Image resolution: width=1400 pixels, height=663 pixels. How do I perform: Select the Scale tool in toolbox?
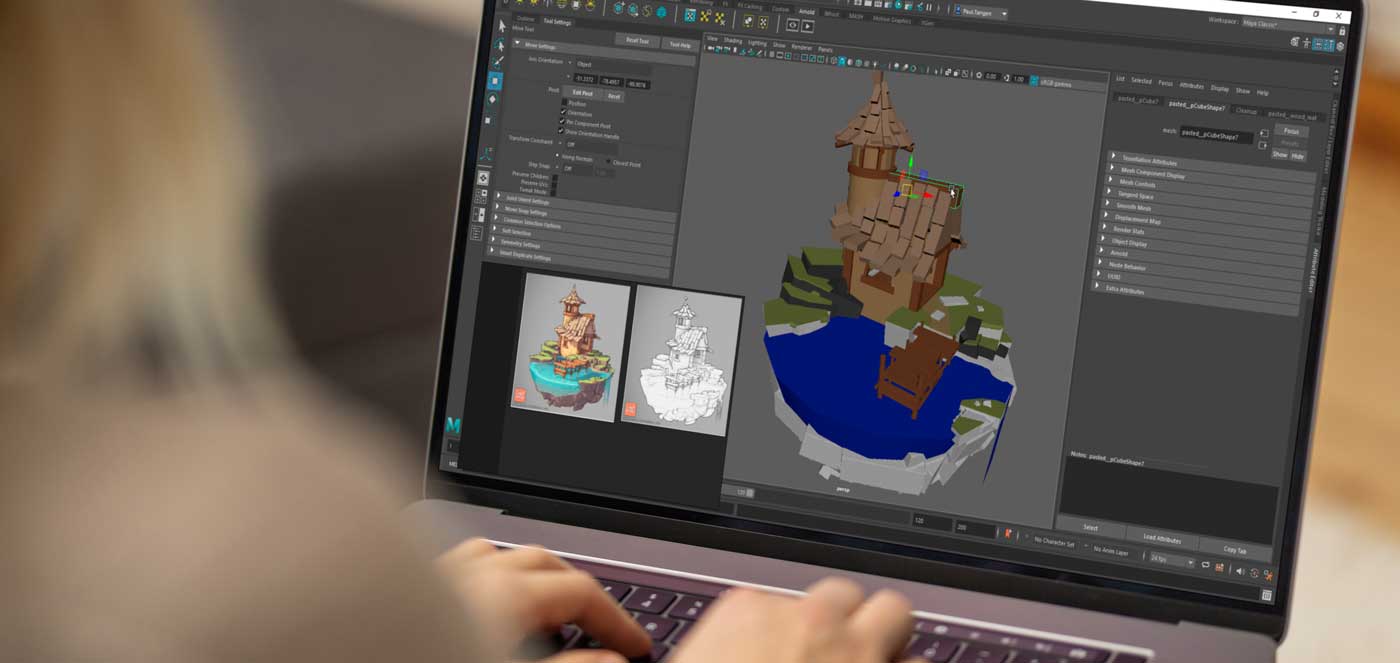click(x=488, y=120)
